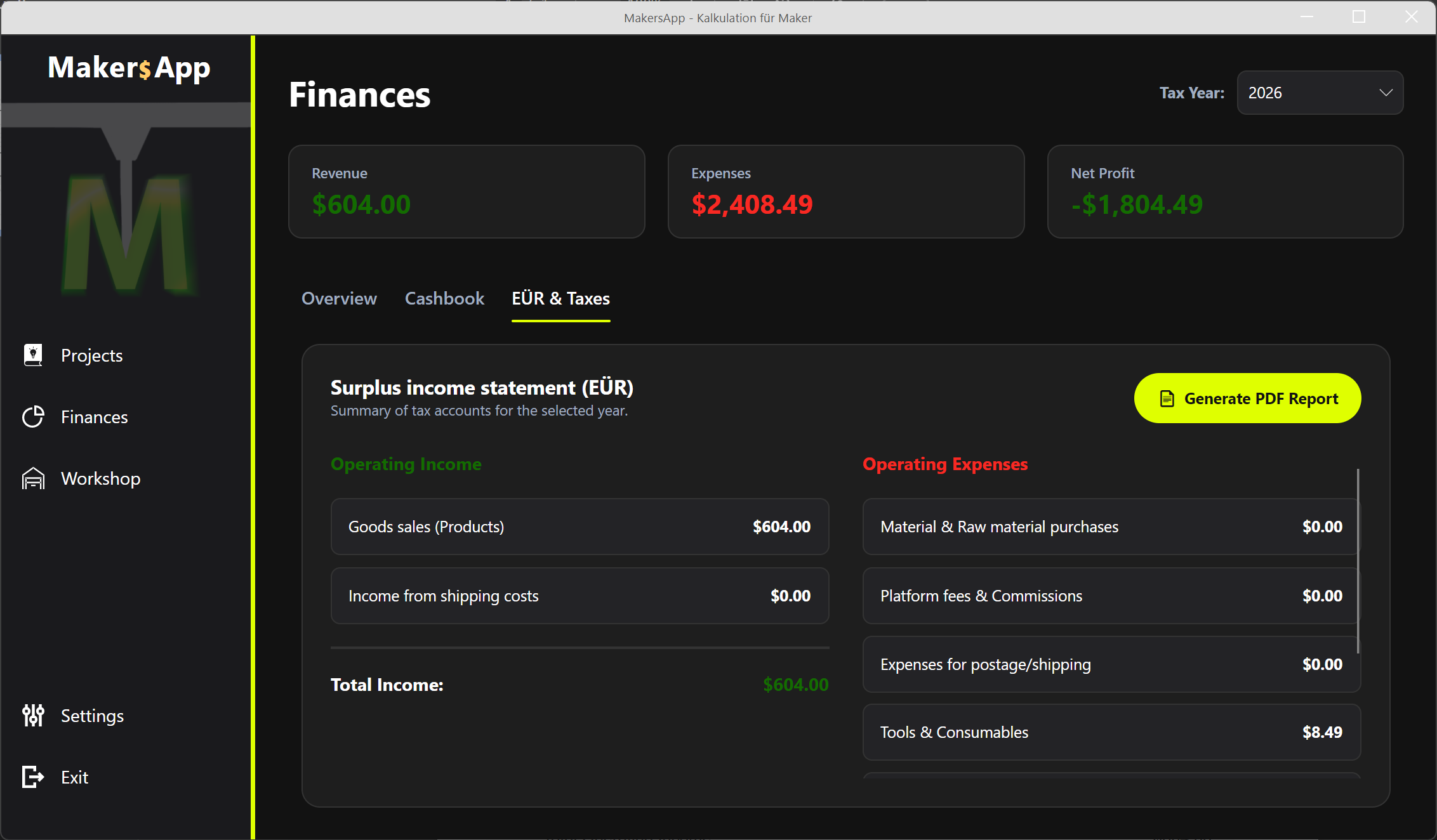The height and width of the screenshot is (840, 1437).
Task: Click the Platform fees & Commissions row
Action: [x=1111, y=596]
